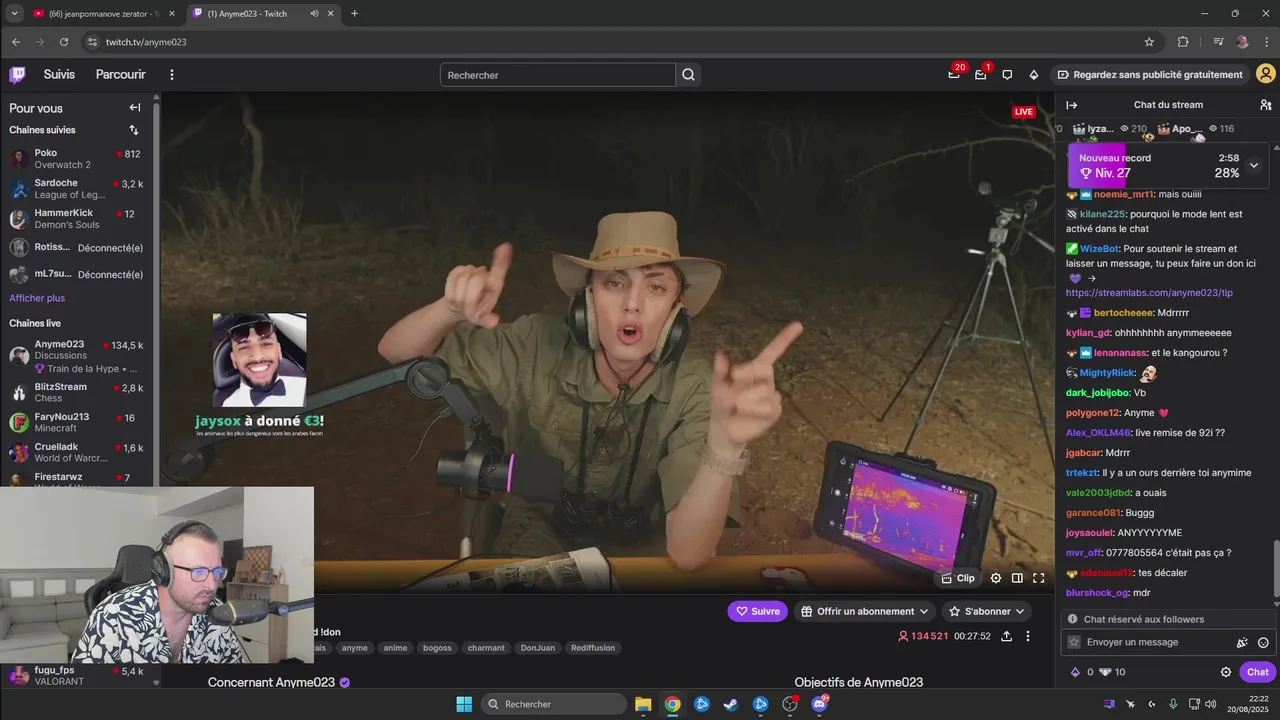
Task: Open BlitzStream Chess channel
Action: point(78,392)
